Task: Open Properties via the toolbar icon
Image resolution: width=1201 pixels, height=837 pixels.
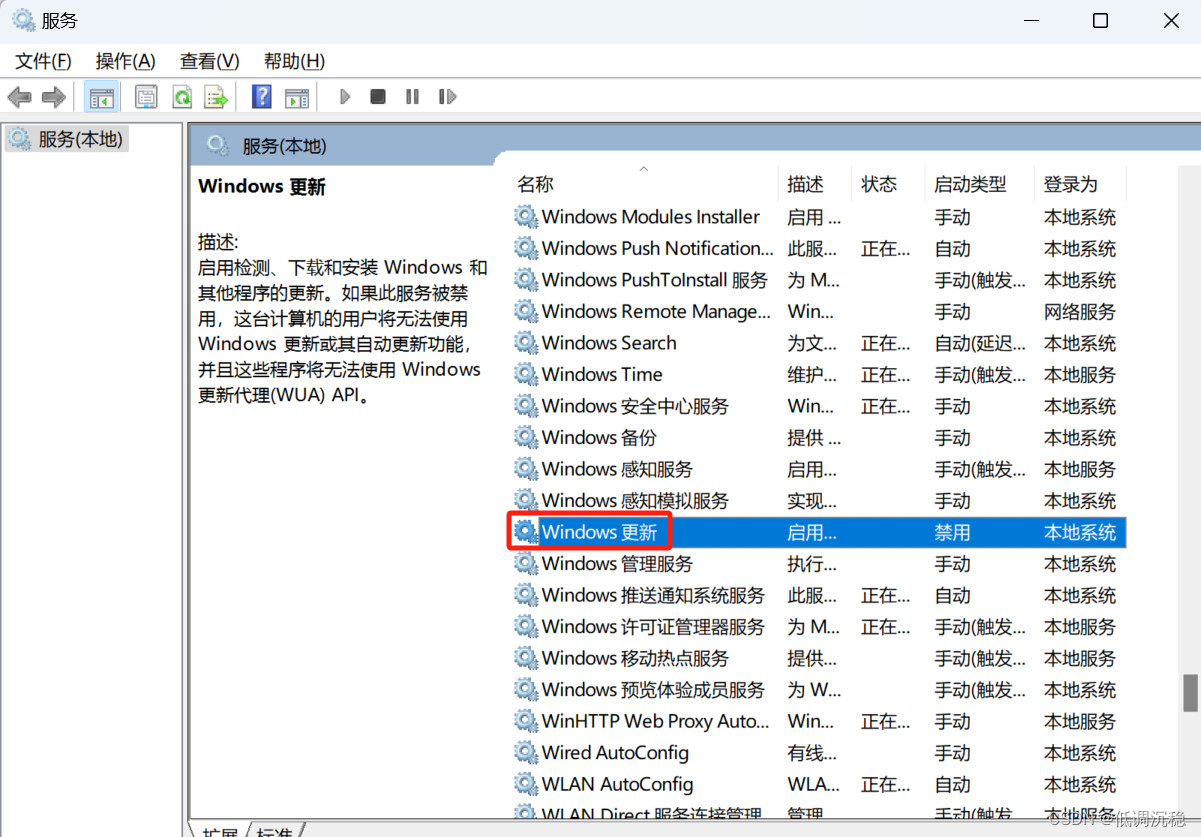Action: pos(146,97)
